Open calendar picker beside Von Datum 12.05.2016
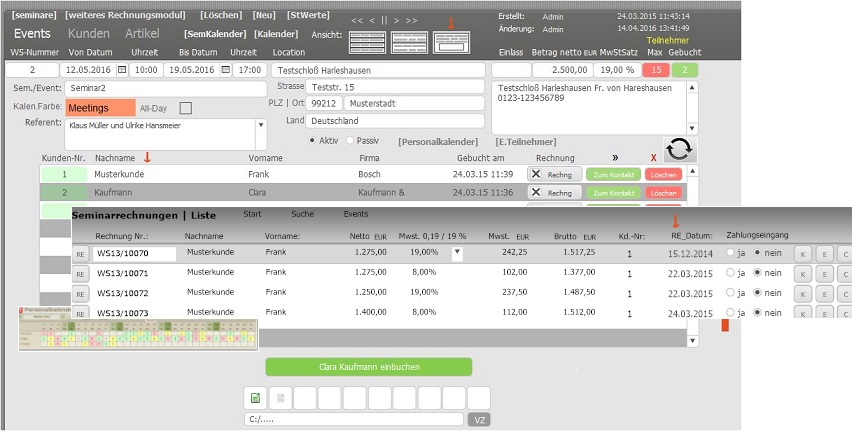Viewport: 852px width, 431px height. pyautogui.click(x=122, y=70)
